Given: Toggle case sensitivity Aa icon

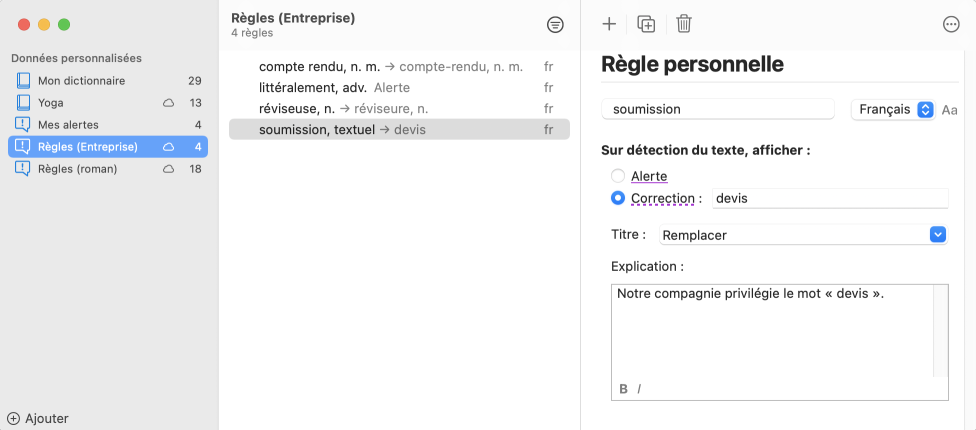Looking at the screenshot, I should pos(949,109).
